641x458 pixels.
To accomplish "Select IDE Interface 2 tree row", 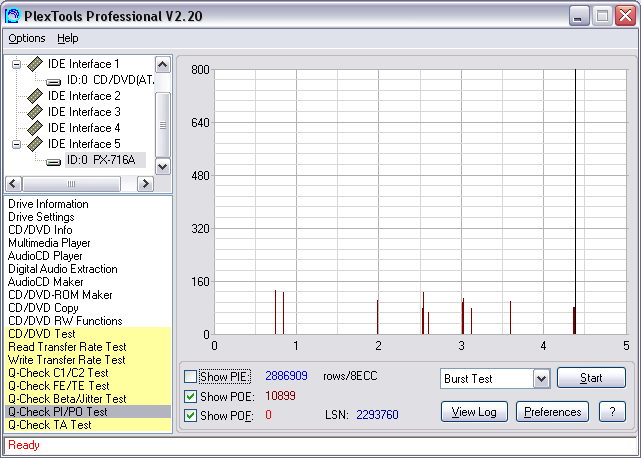I will point(84,96).
